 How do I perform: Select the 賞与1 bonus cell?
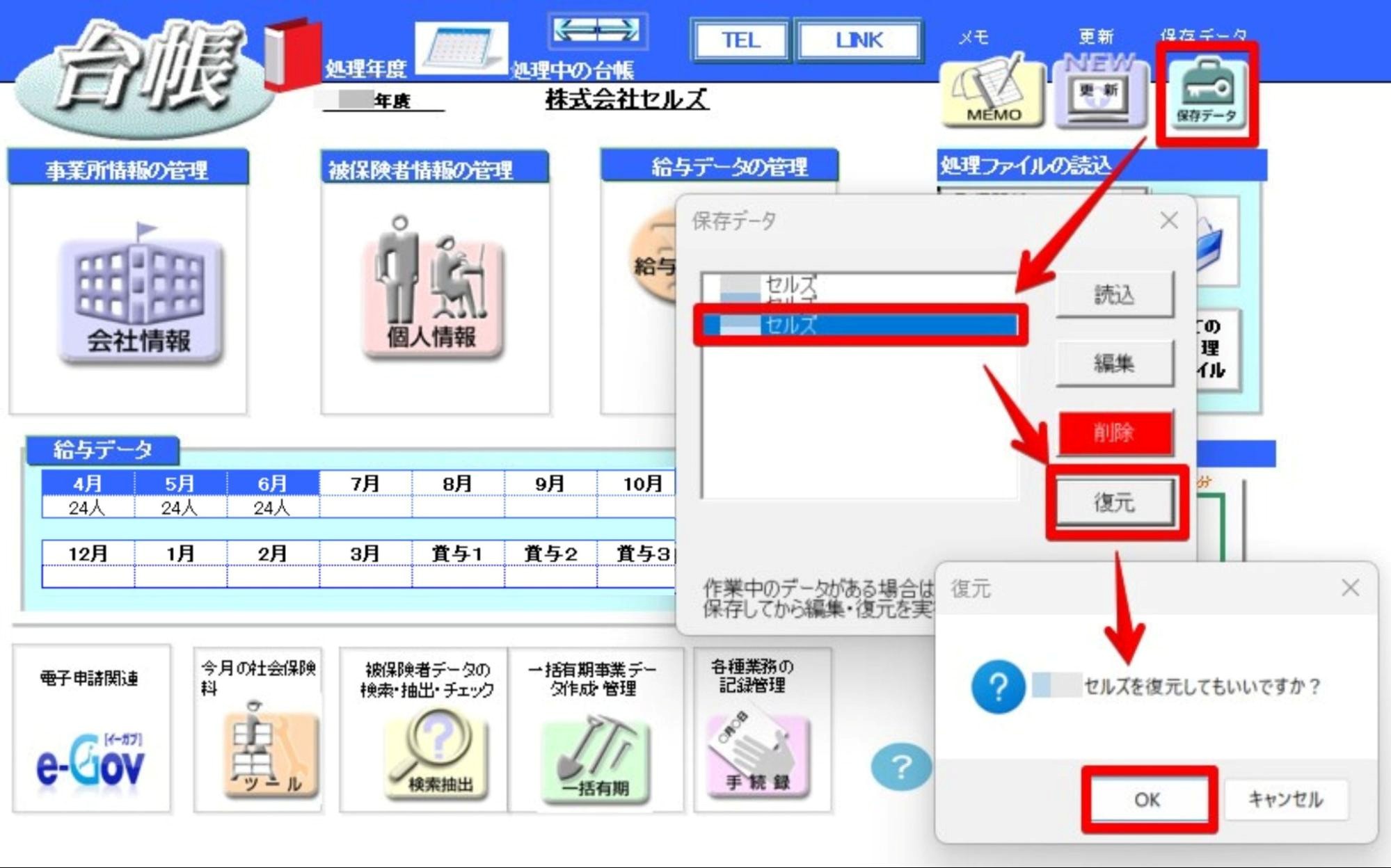[x=458, y=554]
